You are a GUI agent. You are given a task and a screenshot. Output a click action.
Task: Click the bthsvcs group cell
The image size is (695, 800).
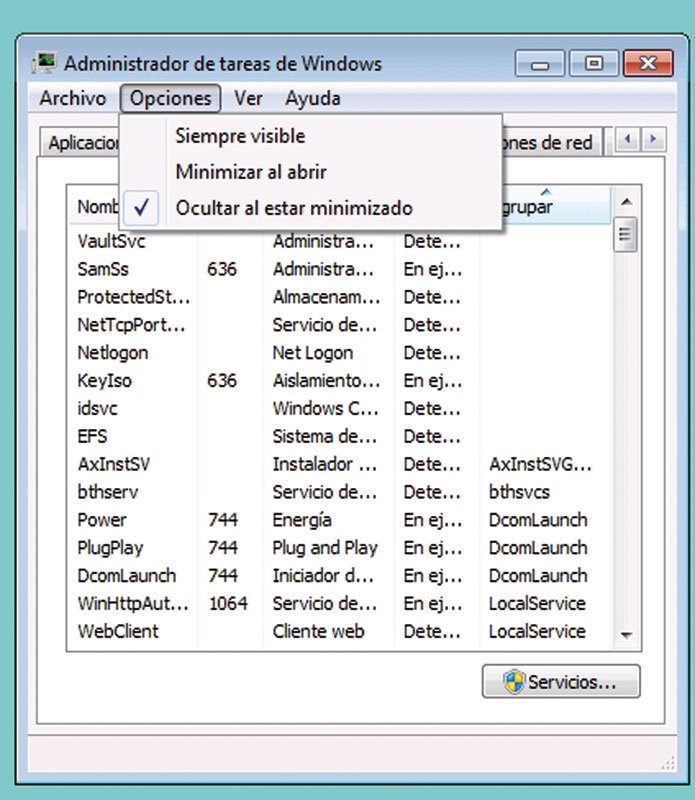(519, 492)
